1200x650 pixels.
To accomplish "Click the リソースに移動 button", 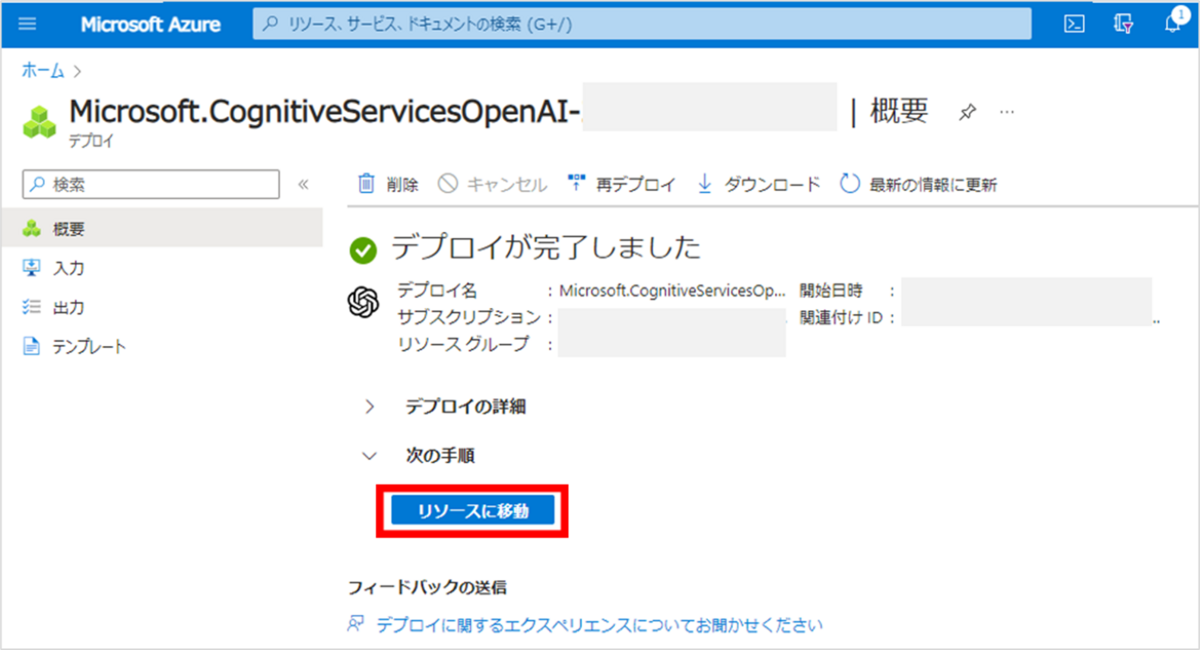I will (472, 511).
